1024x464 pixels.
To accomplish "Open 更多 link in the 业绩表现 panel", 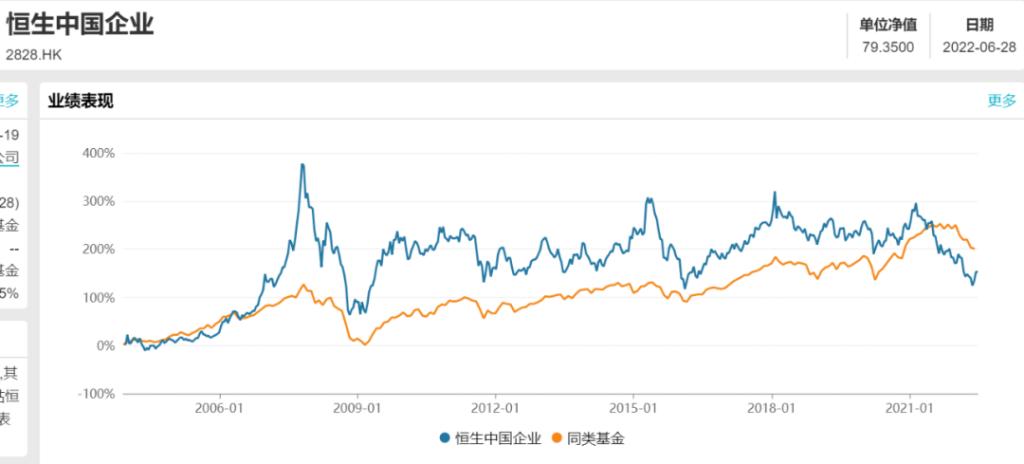I will 1001,100.
